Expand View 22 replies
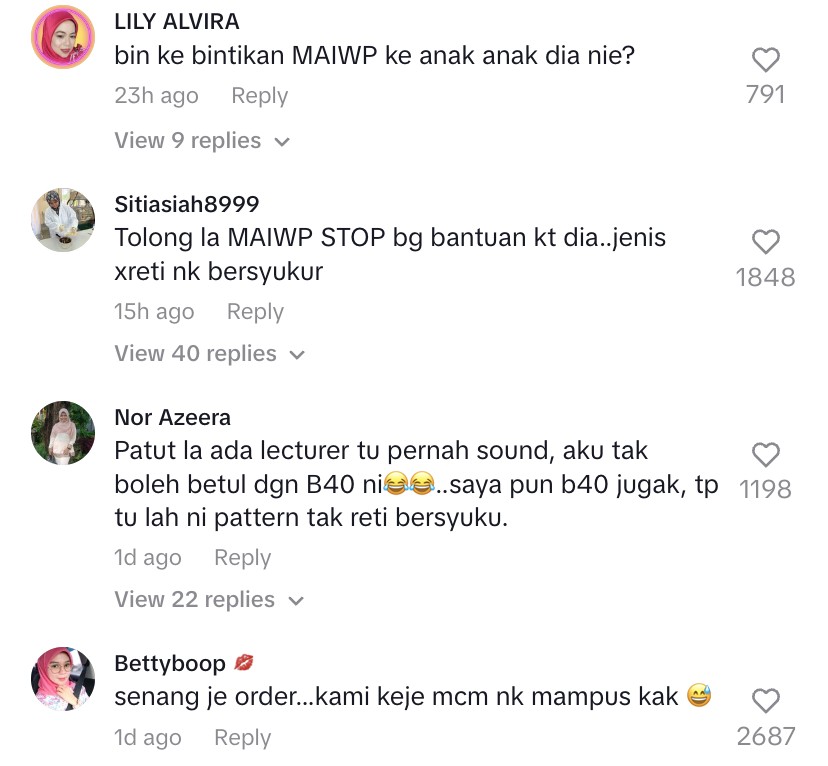The image size is (828, 766). click(209, 600)
